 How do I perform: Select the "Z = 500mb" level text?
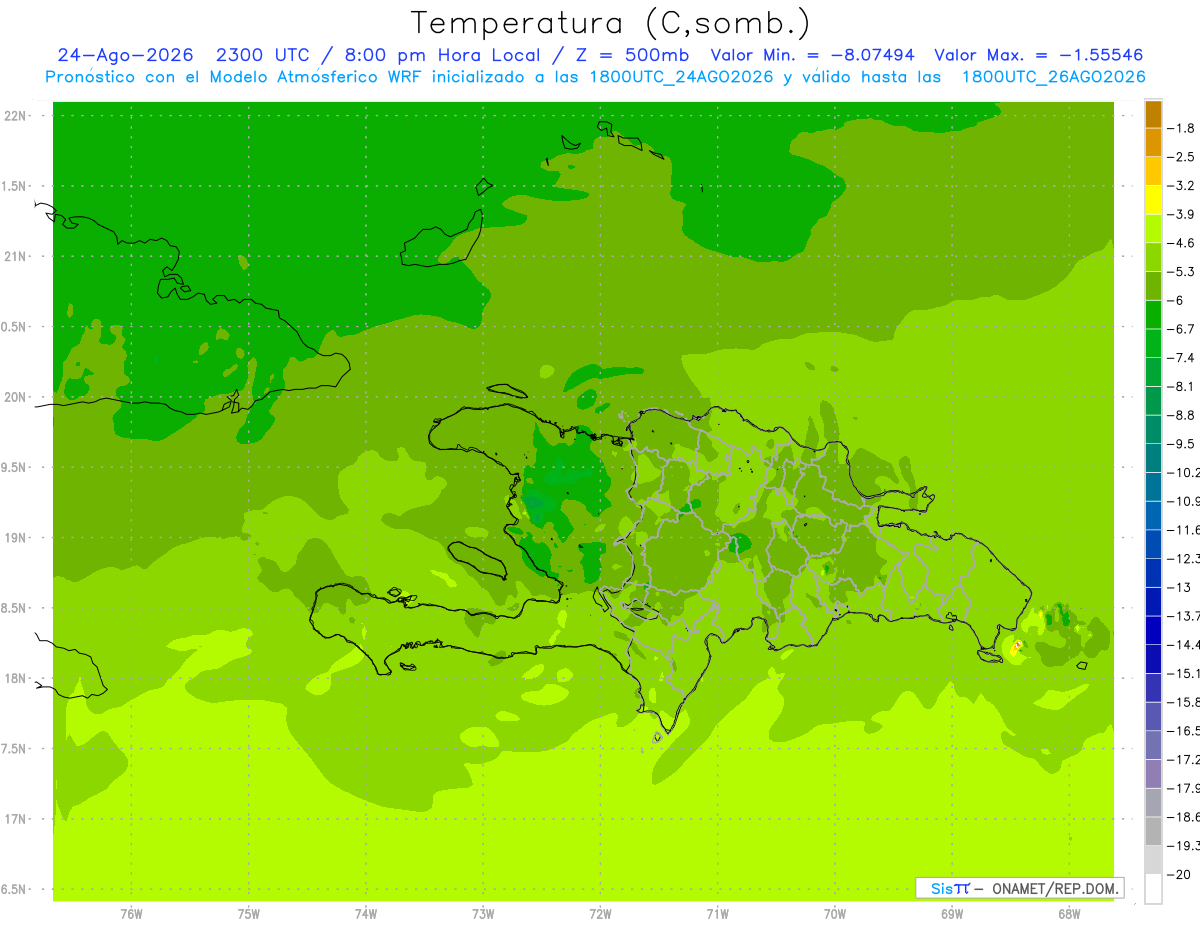point(632,56)
